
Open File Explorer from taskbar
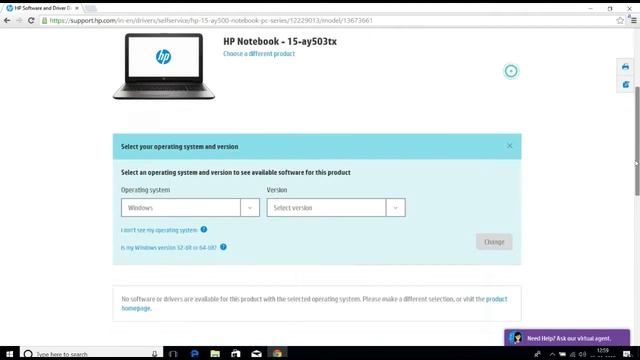coord(215,354)
